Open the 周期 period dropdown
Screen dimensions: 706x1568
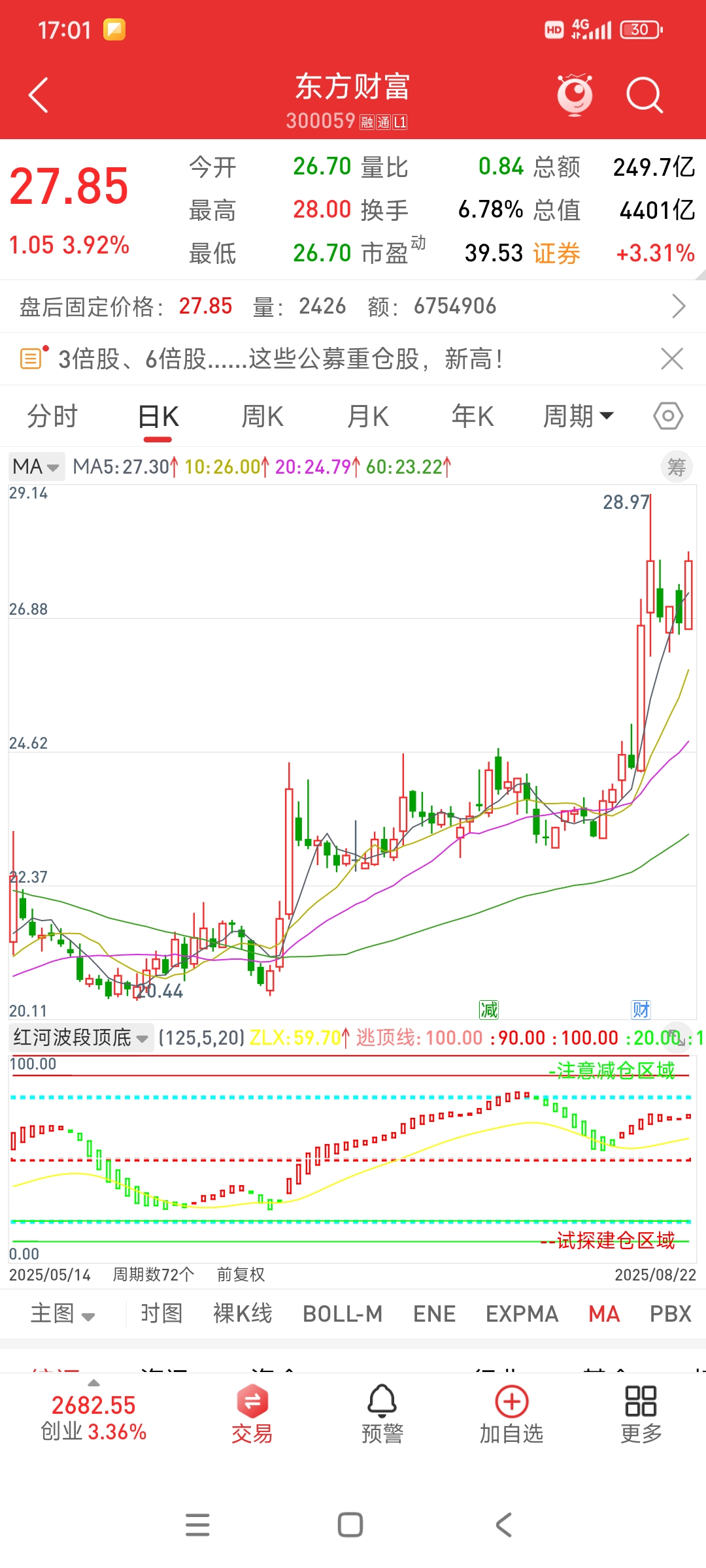(x=578, y=416)
